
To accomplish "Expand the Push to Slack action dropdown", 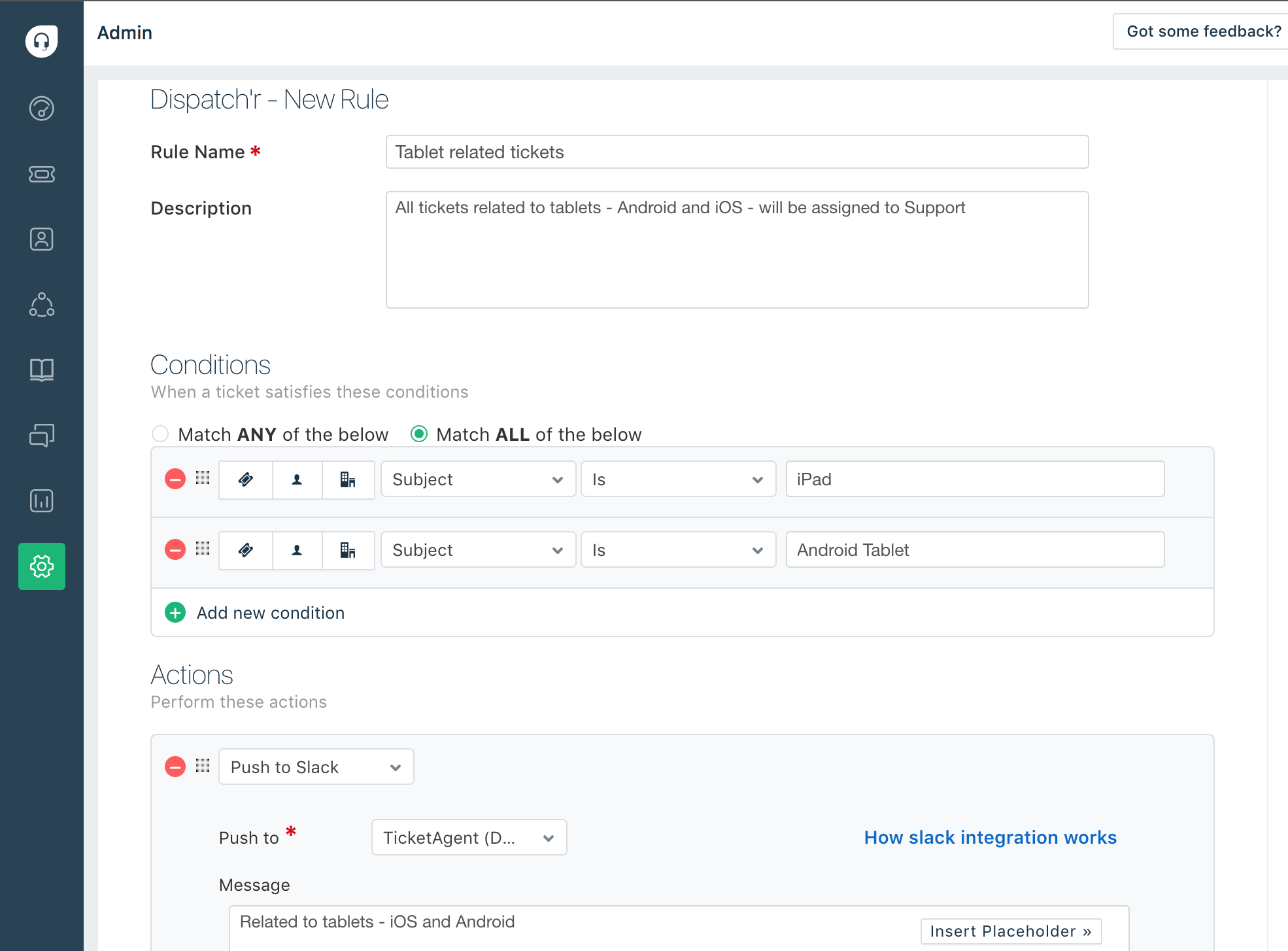I will (316, 767).
